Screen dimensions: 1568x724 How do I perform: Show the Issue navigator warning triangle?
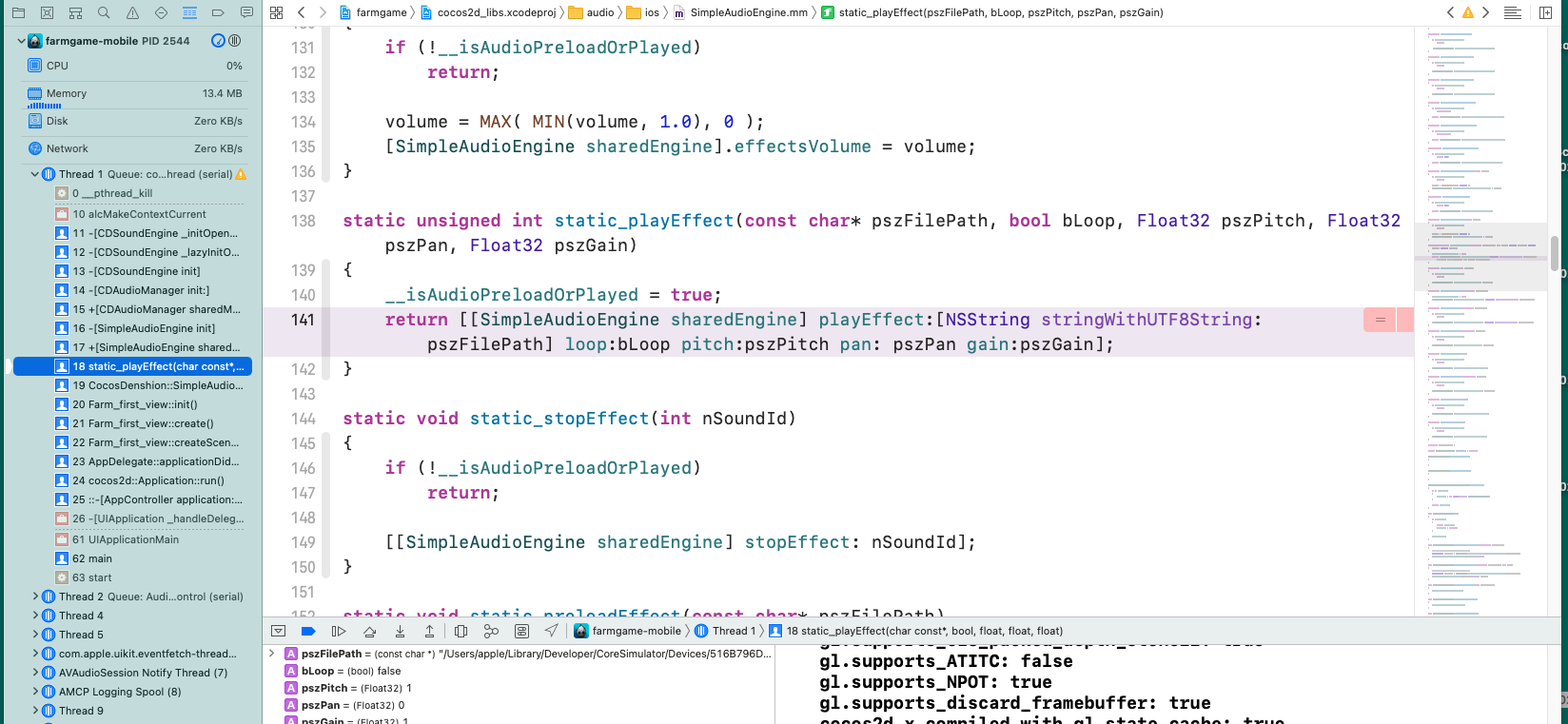point(132,12)
